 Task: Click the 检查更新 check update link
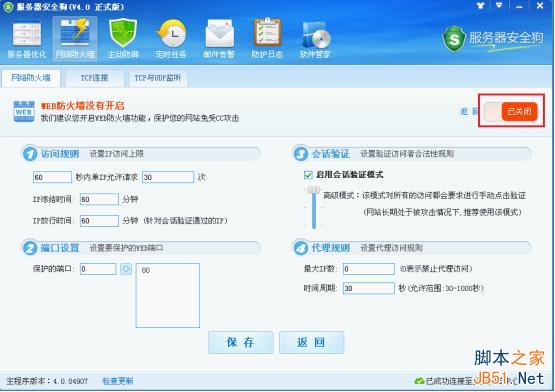(118, 381)
